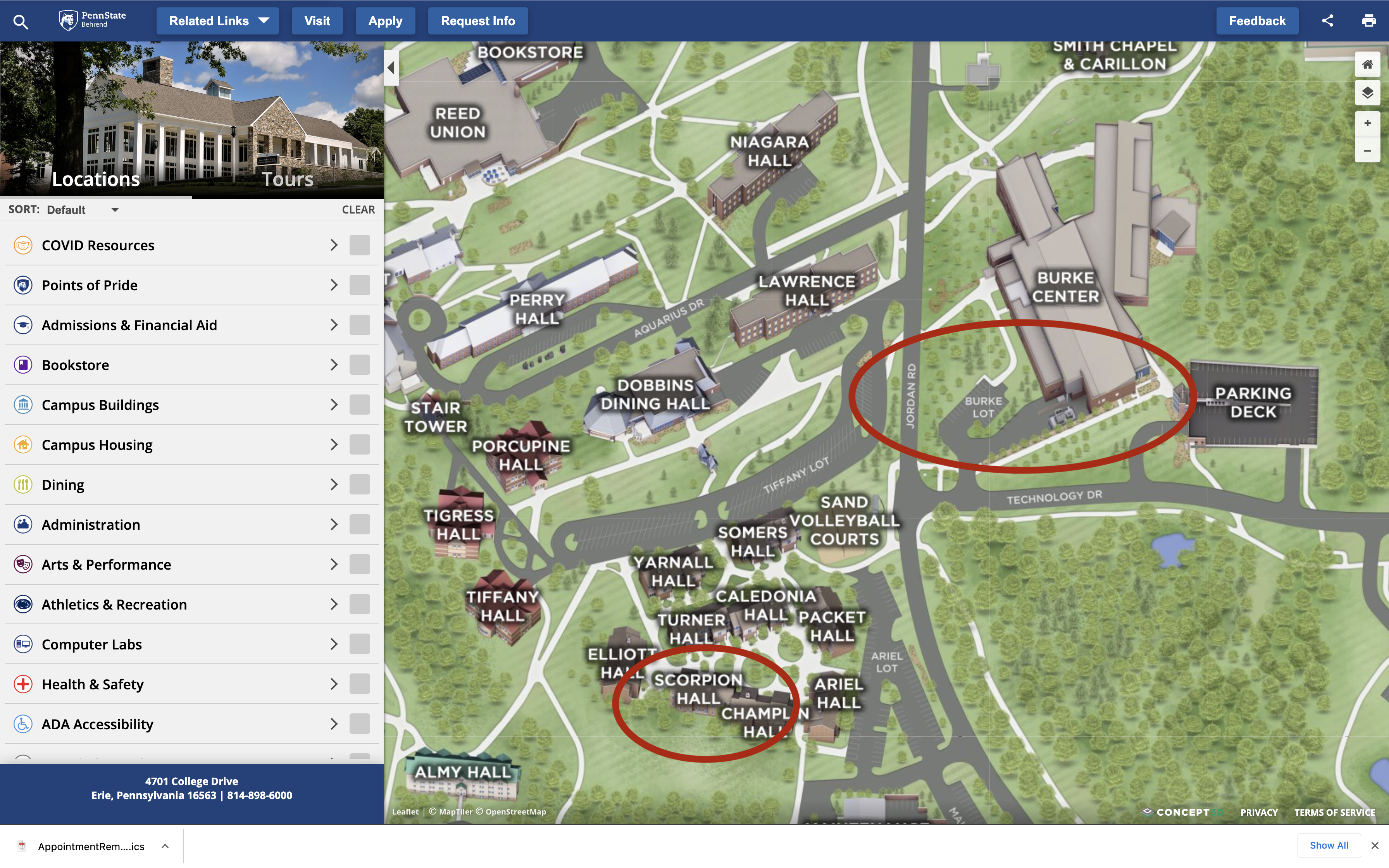
Task: Click the Administration category icon
Action: pyautogui.click(x=23, y=525)
